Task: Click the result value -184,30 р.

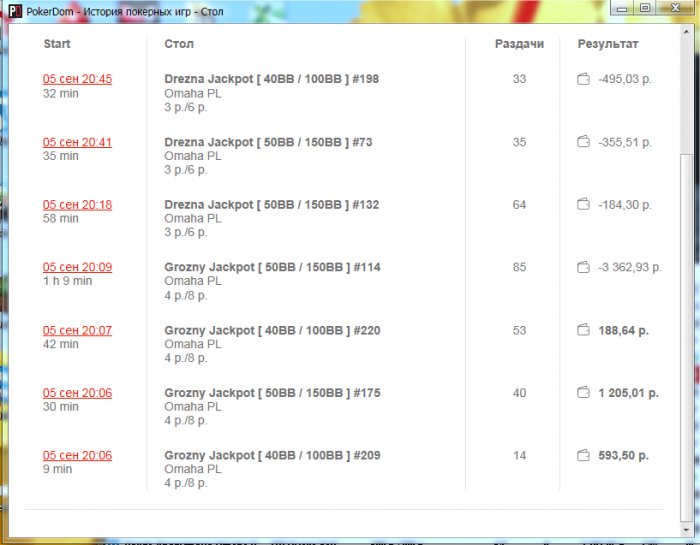Action: tap(625, 204)
